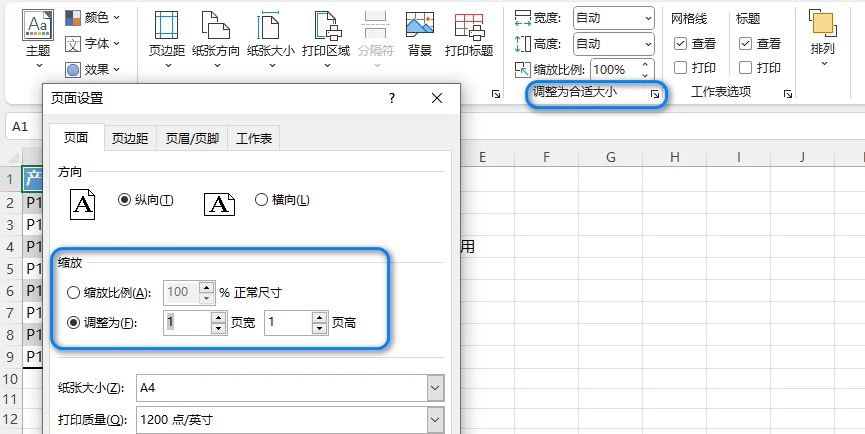Click the 高度 height icon in ribbon
The width and height of the screenshot is (865, 434).
coord(522,44)
